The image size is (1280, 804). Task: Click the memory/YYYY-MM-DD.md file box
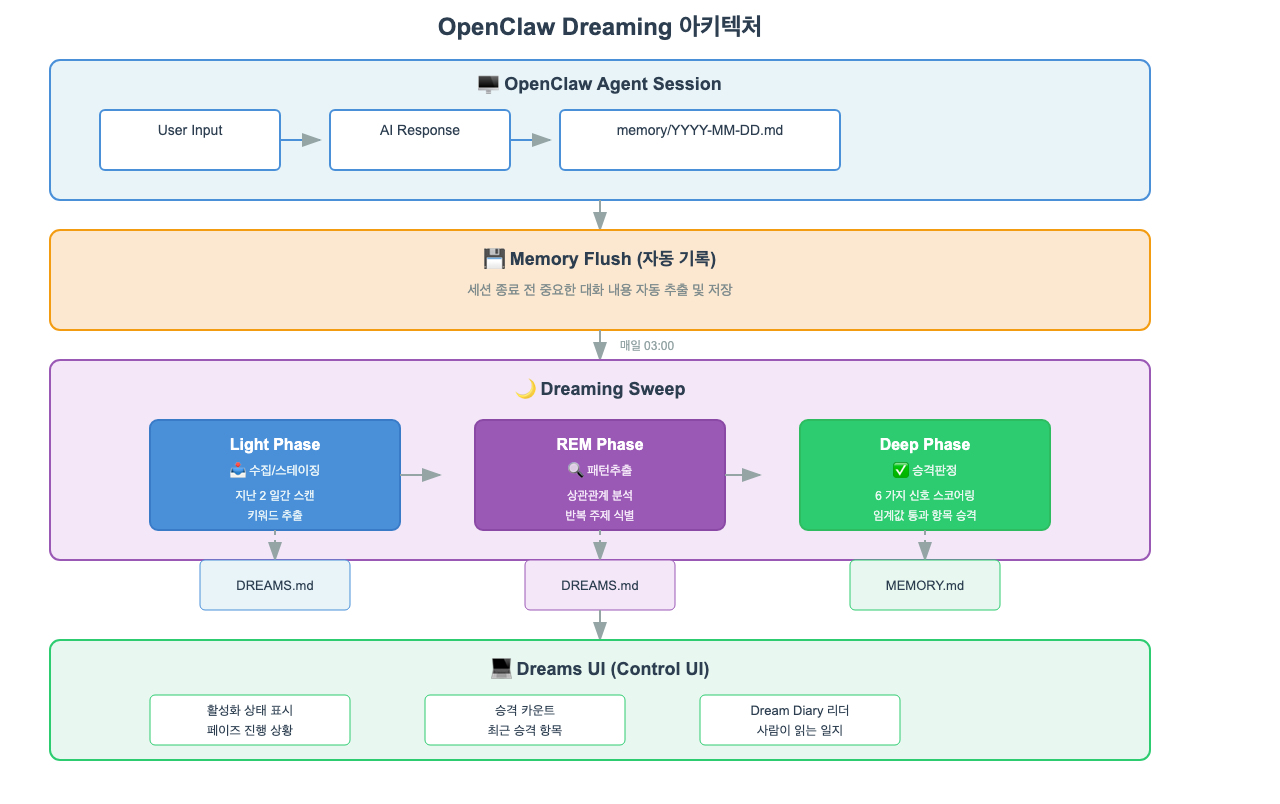(700, 140)
